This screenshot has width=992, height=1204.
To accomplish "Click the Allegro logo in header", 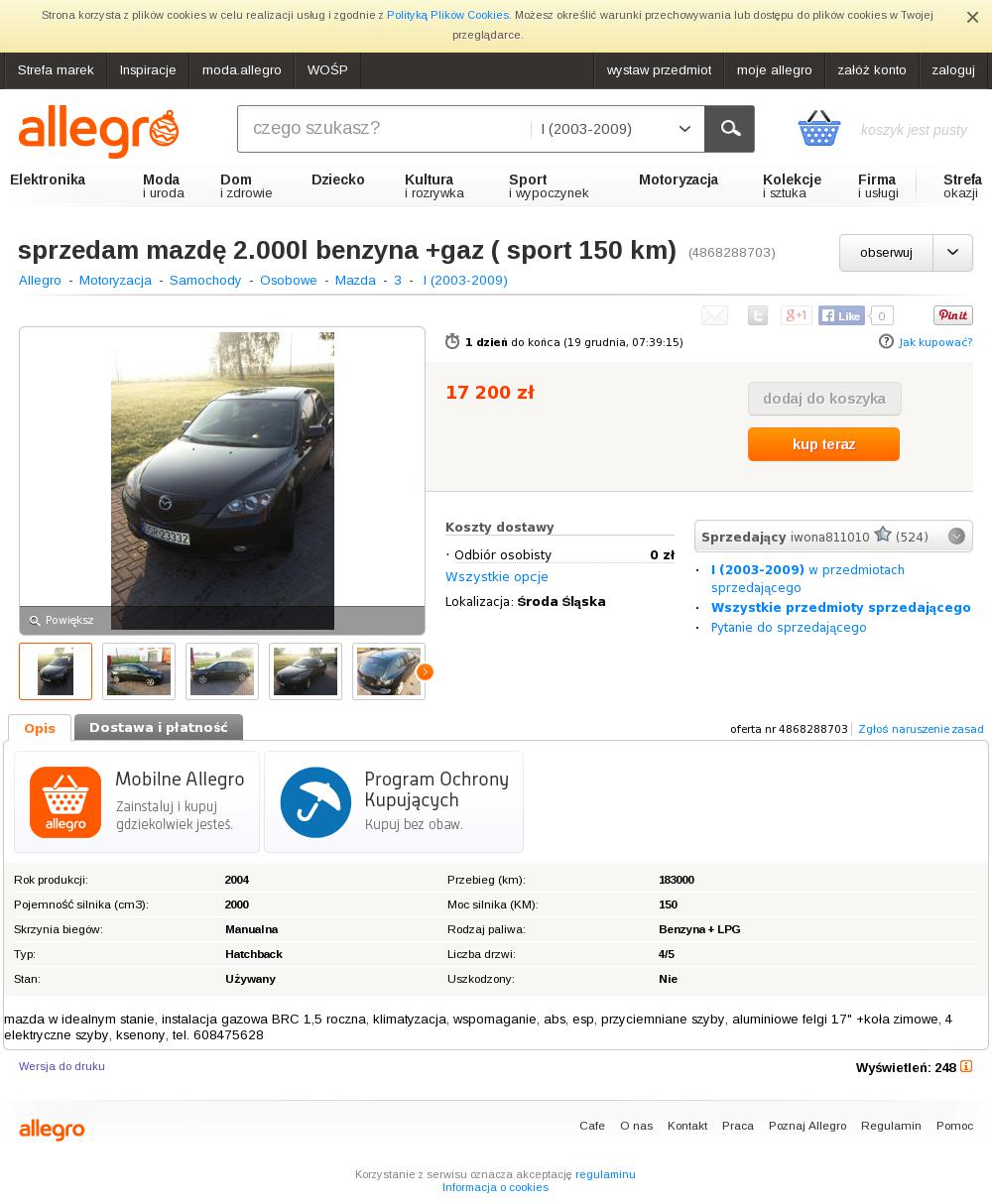I will click(98, 133).
